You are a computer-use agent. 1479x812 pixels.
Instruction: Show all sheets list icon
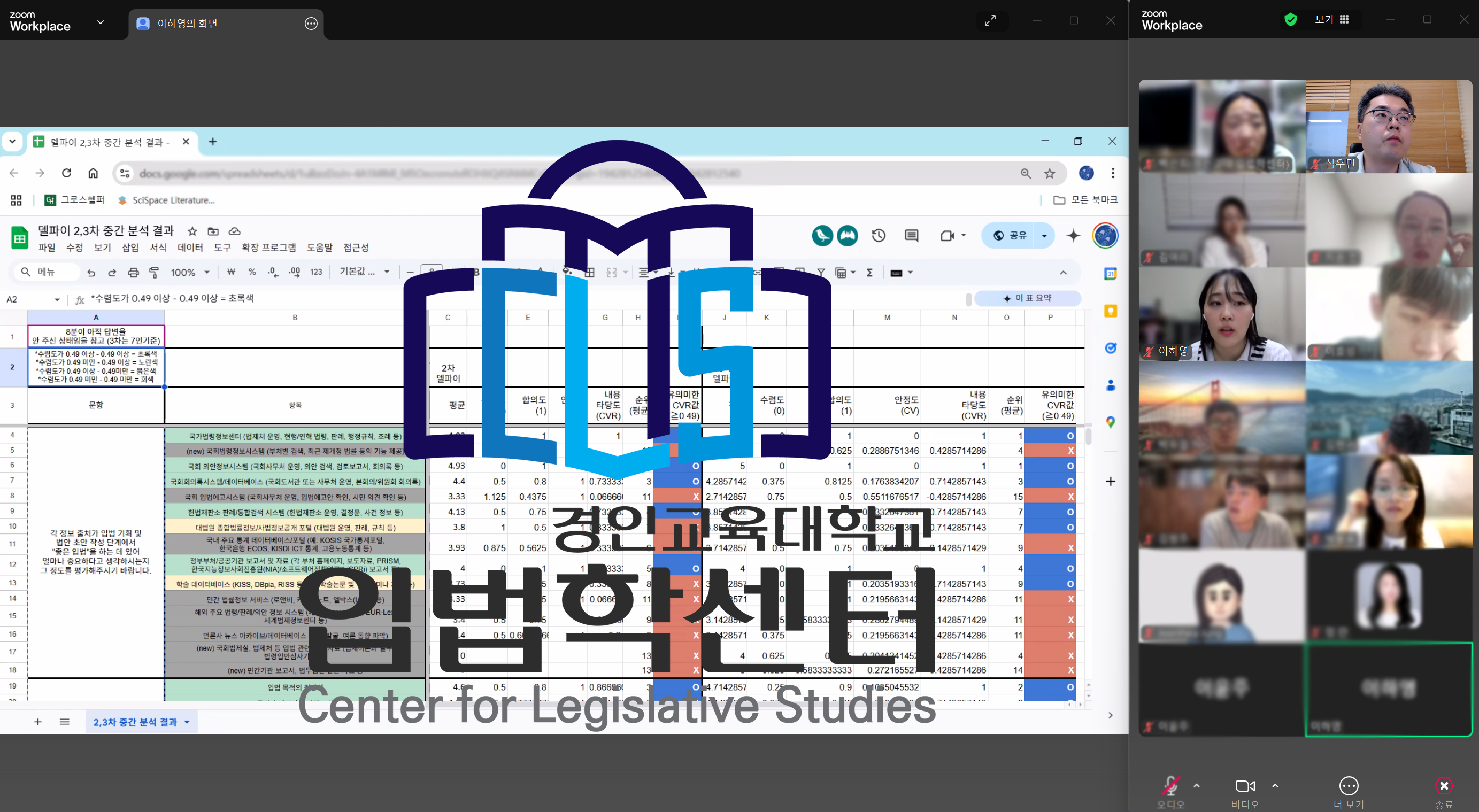coord(64,722)
